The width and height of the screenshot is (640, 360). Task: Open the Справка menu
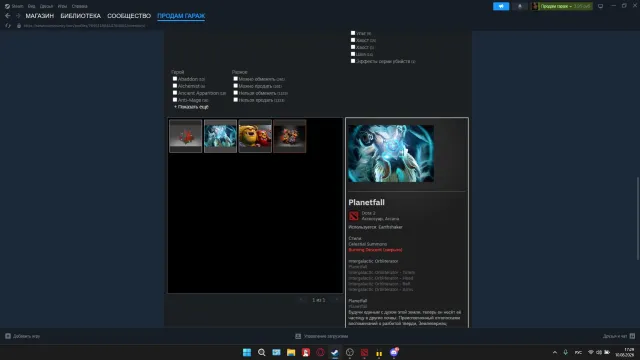79,6
